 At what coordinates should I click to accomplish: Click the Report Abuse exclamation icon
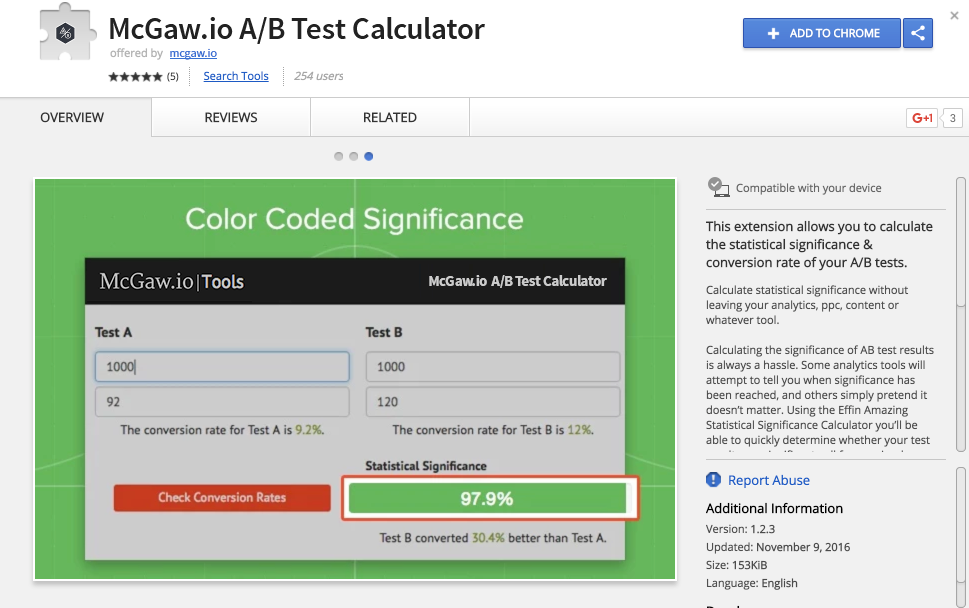coord(713,479)
